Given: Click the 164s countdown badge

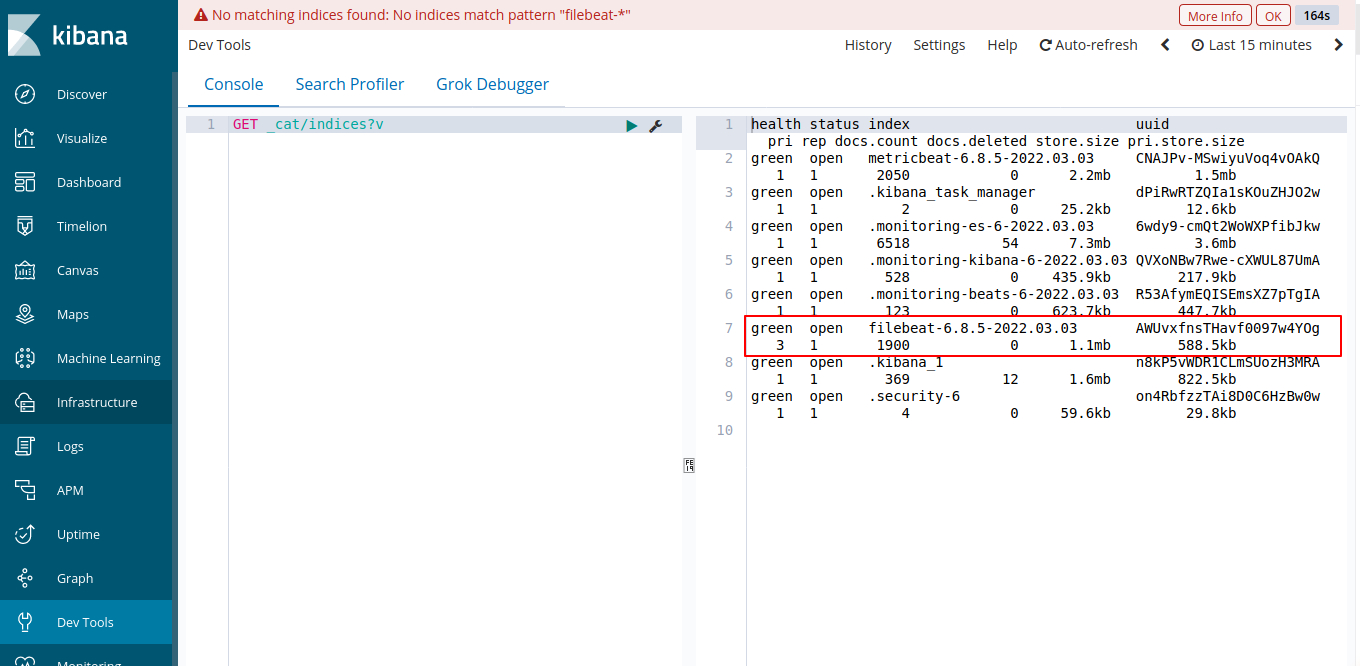Looking at the screenshot, I should (1317, 16).
